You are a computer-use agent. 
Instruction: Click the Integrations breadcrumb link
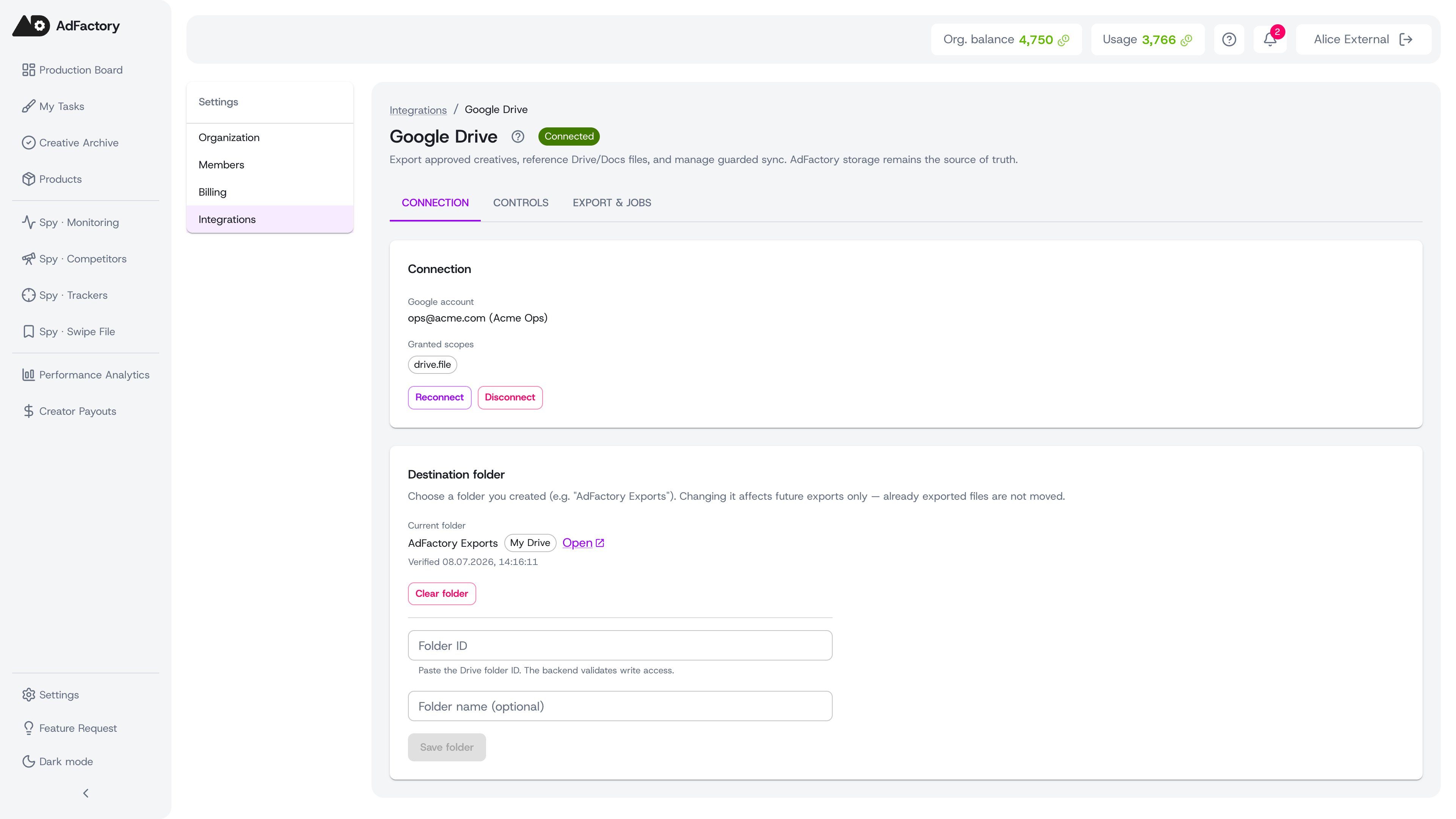pos(418,110)
